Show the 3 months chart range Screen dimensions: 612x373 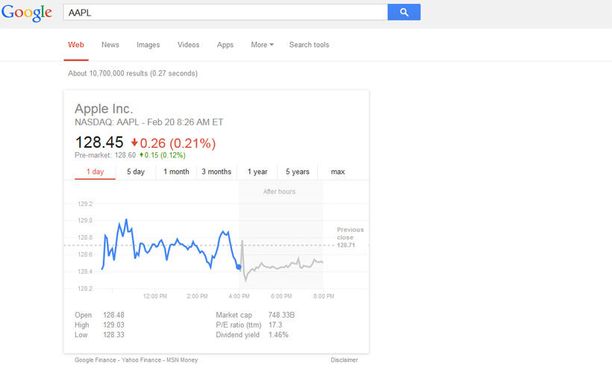point(216,172)
